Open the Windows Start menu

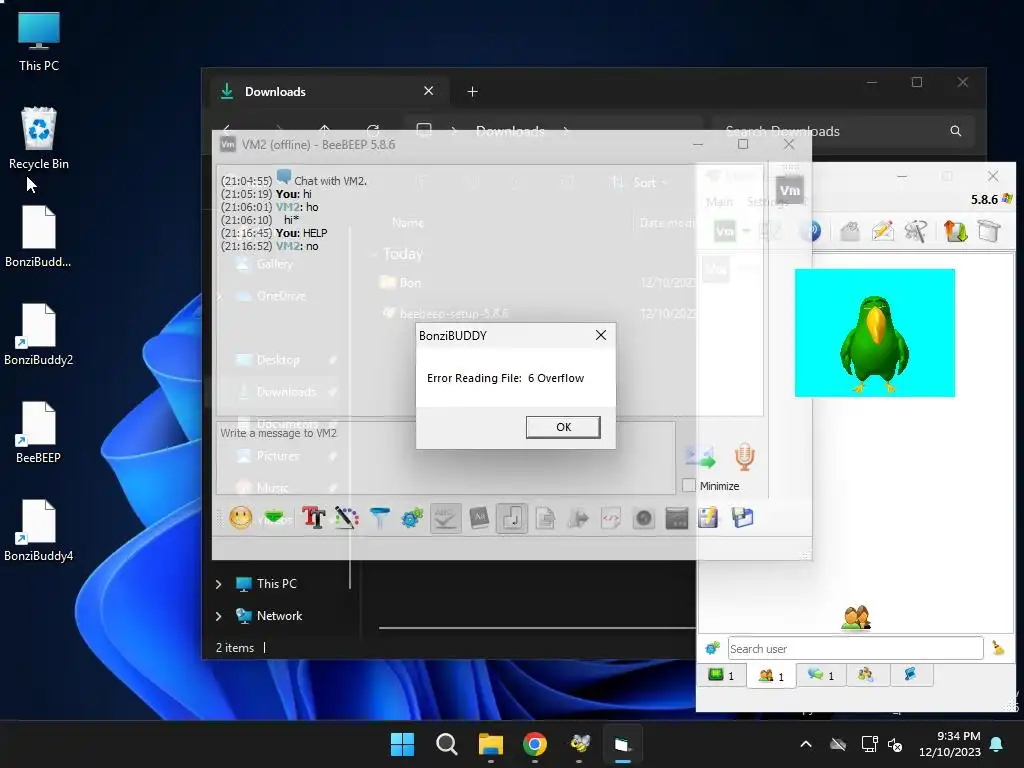[402, 744]
